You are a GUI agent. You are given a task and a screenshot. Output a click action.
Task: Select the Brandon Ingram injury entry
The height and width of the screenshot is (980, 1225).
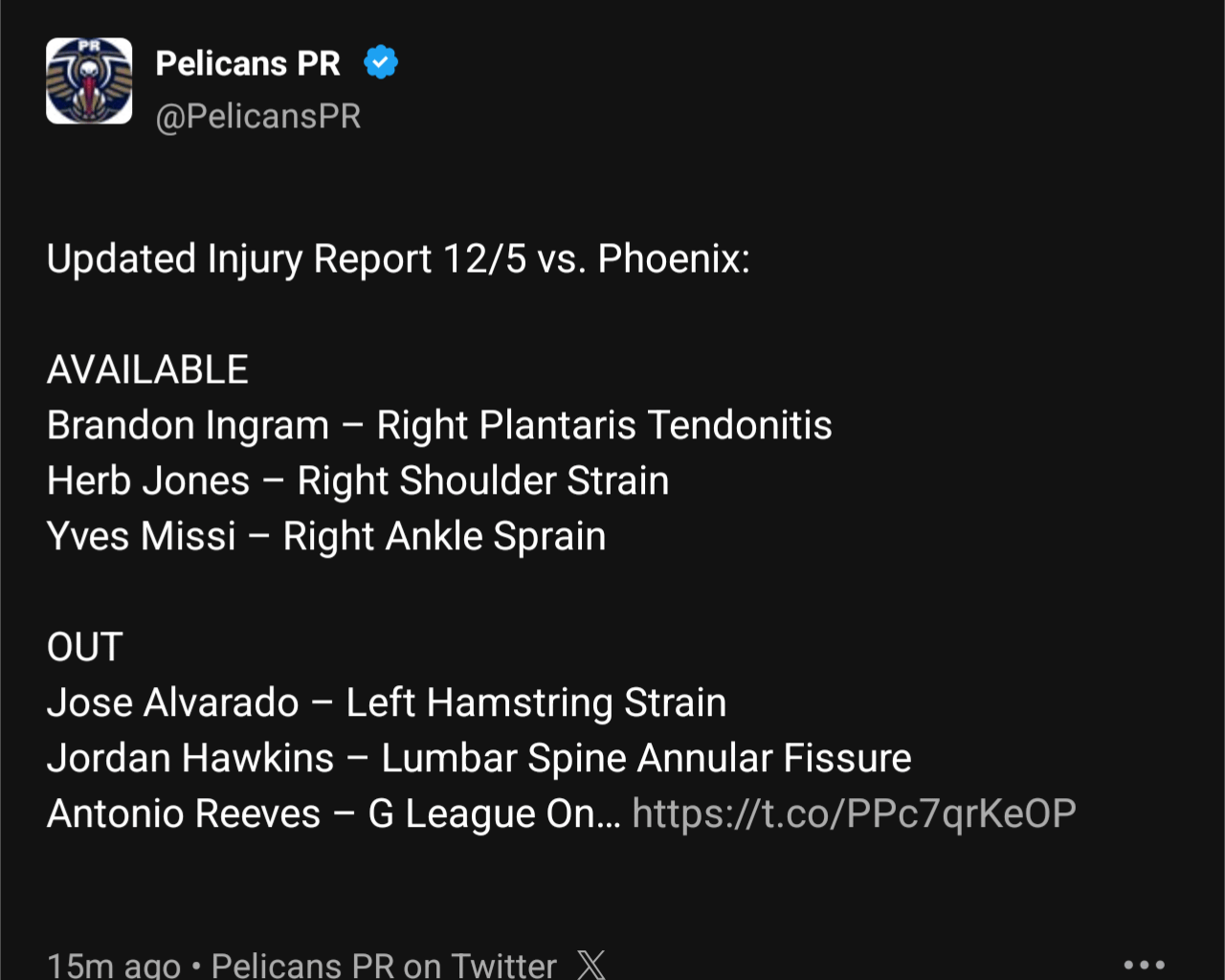[x=438, y=424]
